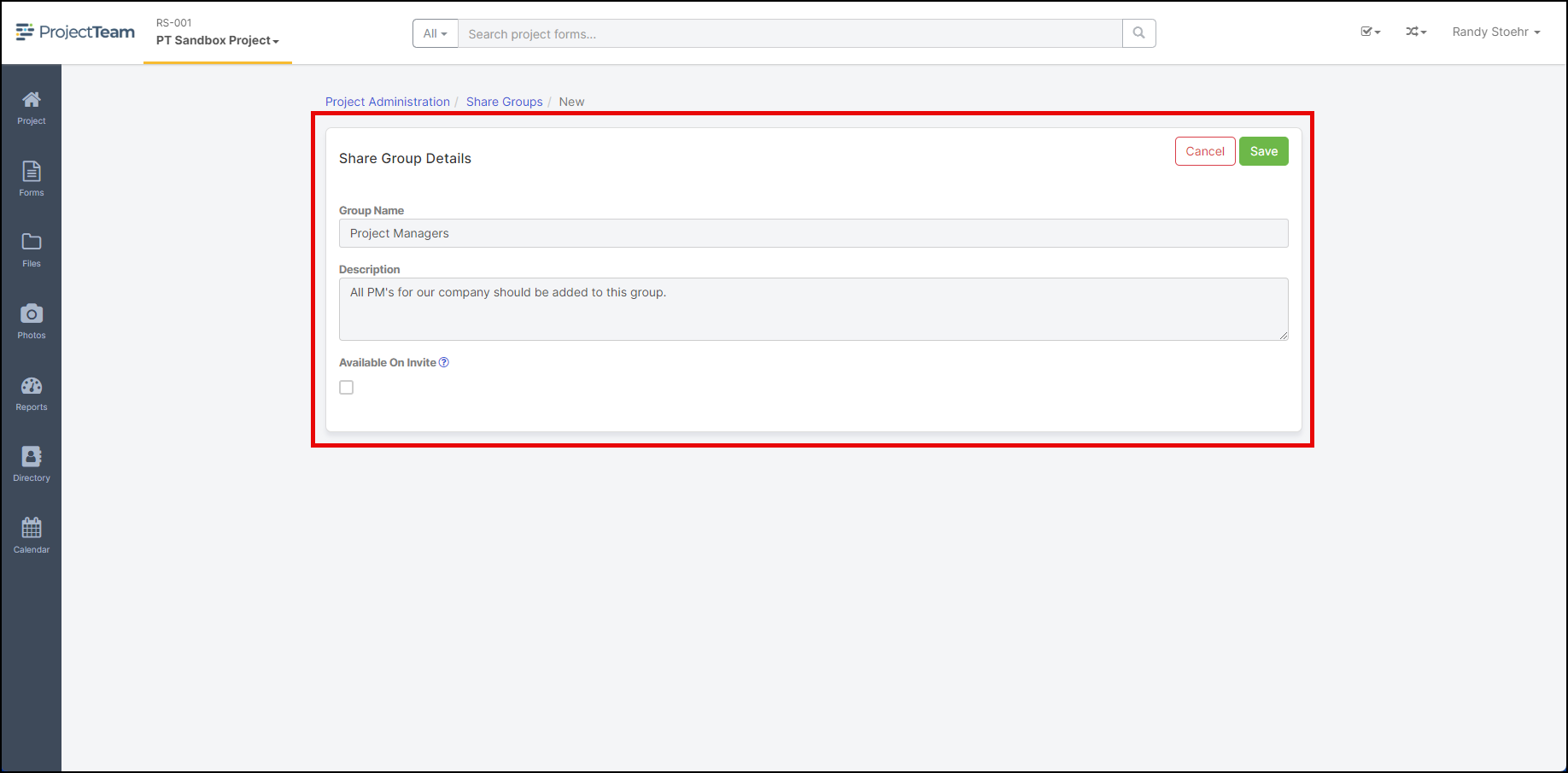Go to Share Groups breadcrumb
1568x773 pixels.
tap(505, 102)
